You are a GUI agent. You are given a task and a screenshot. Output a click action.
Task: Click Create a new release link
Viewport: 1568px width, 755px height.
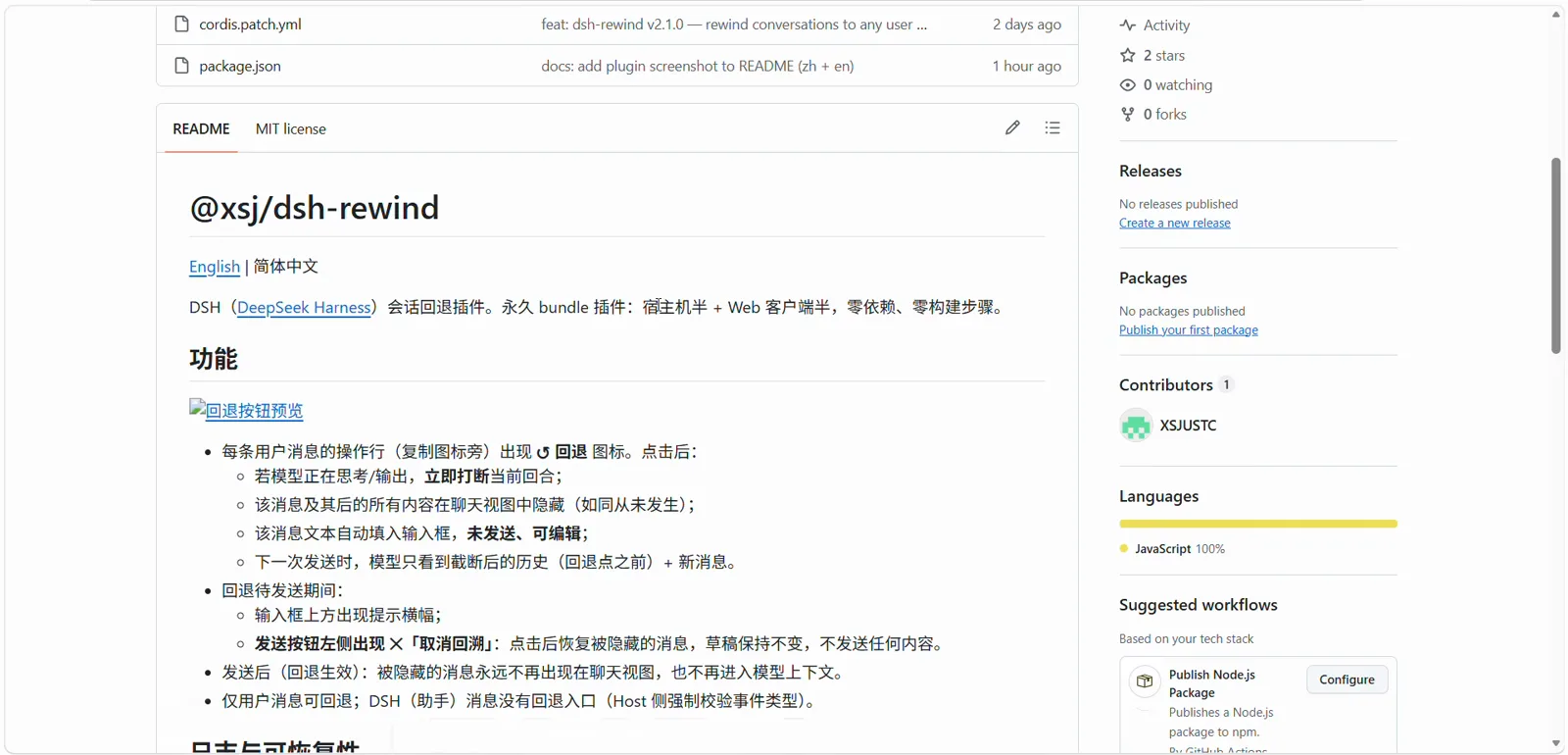click(x=1175, y=224)
